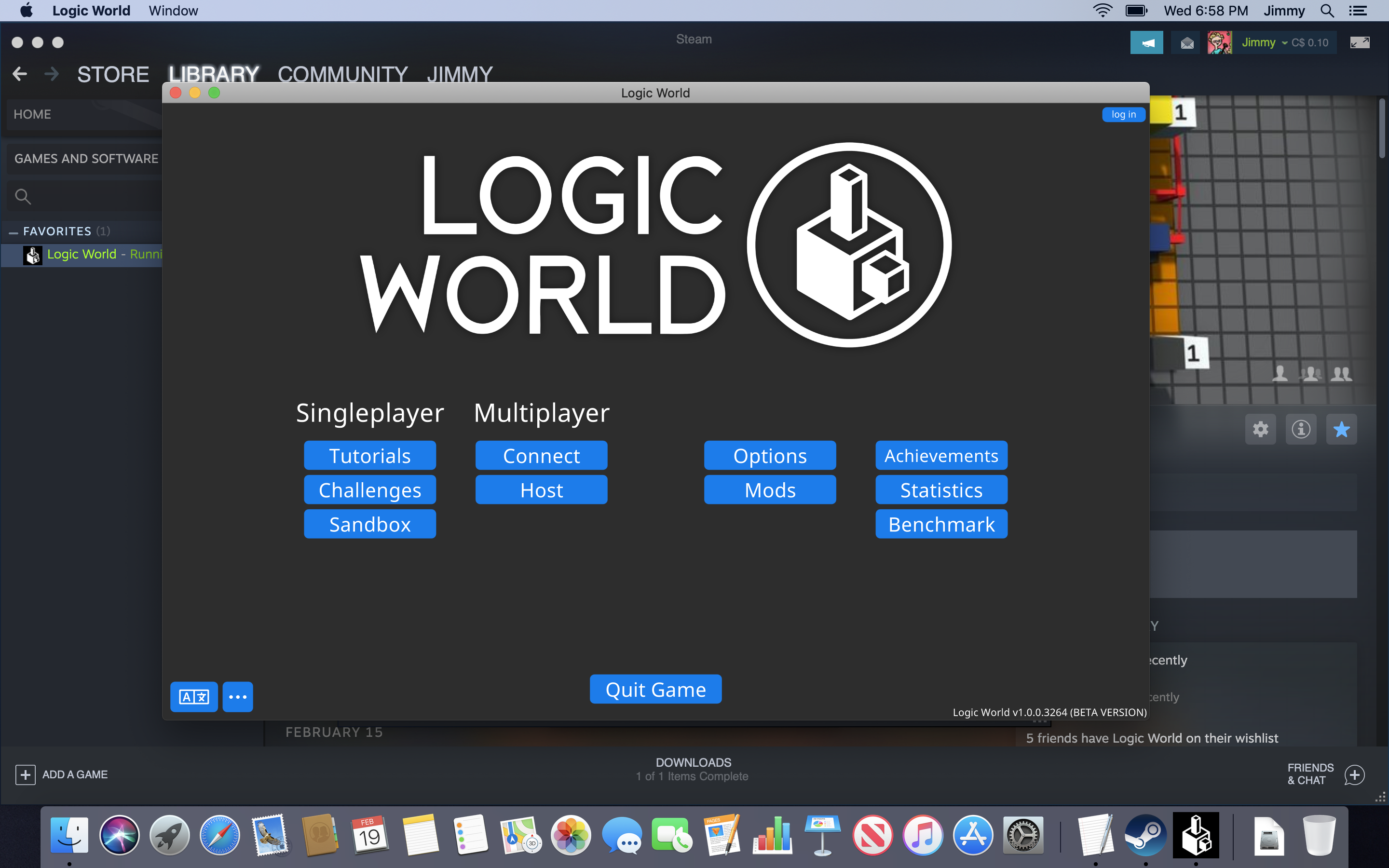The height and width of the screenshot is (868, 1389).
Task: Click the Logic World dock icon
Action: [1196, 835]
